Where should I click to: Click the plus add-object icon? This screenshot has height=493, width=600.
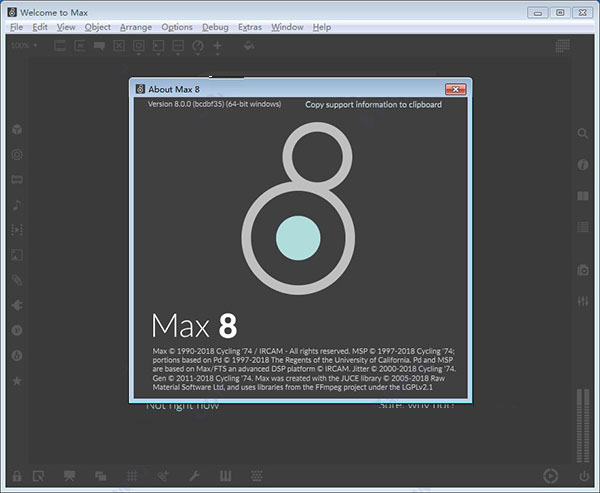click(x=217, y=46)
